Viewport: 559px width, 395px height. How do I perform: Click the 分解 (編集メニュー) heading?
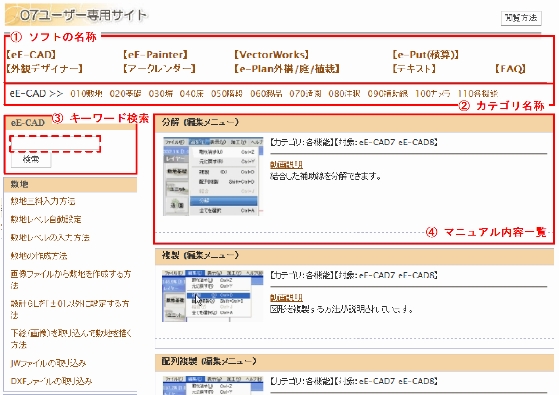(200, 123)
